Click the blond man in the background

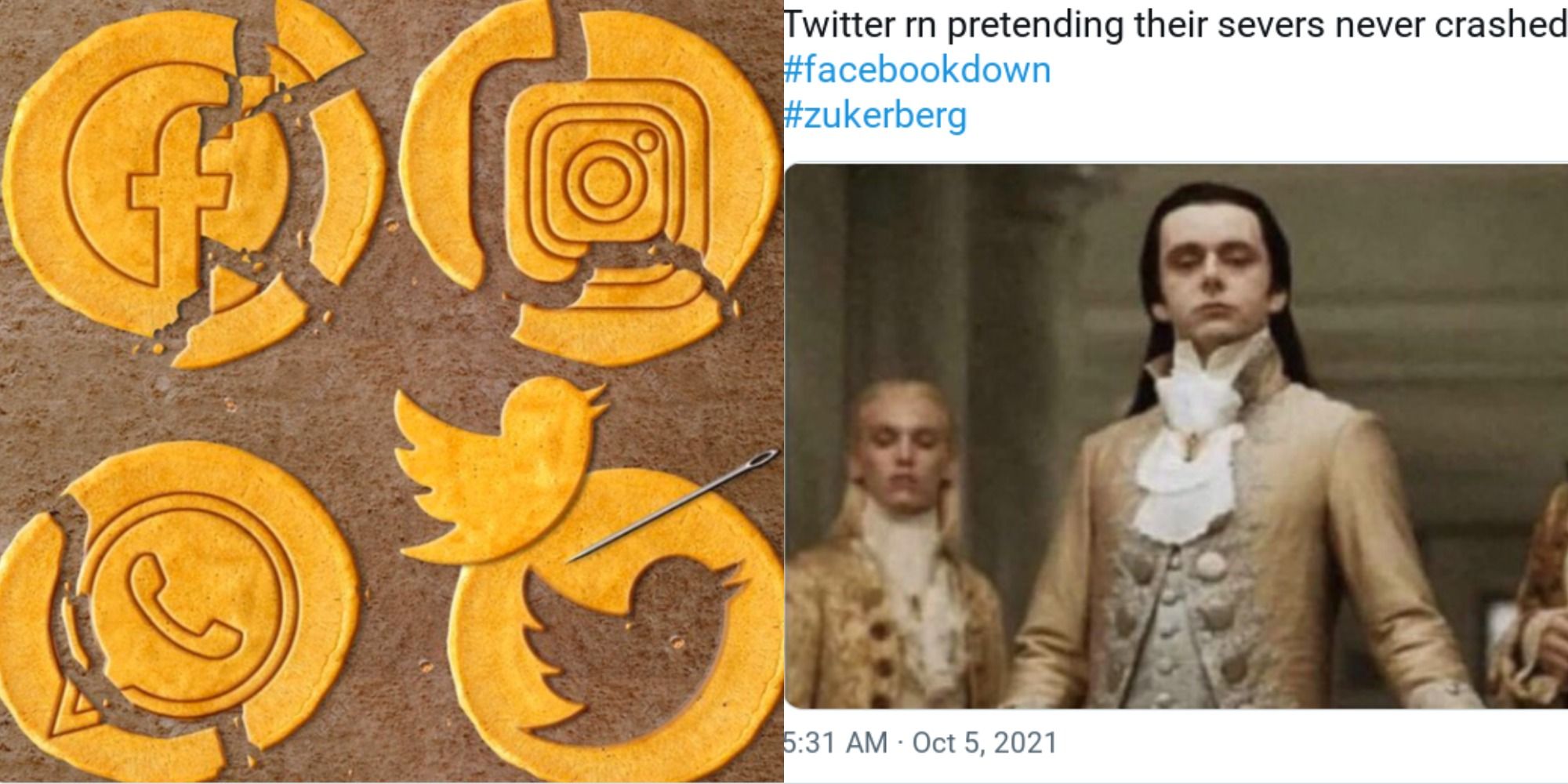point(902,549)
